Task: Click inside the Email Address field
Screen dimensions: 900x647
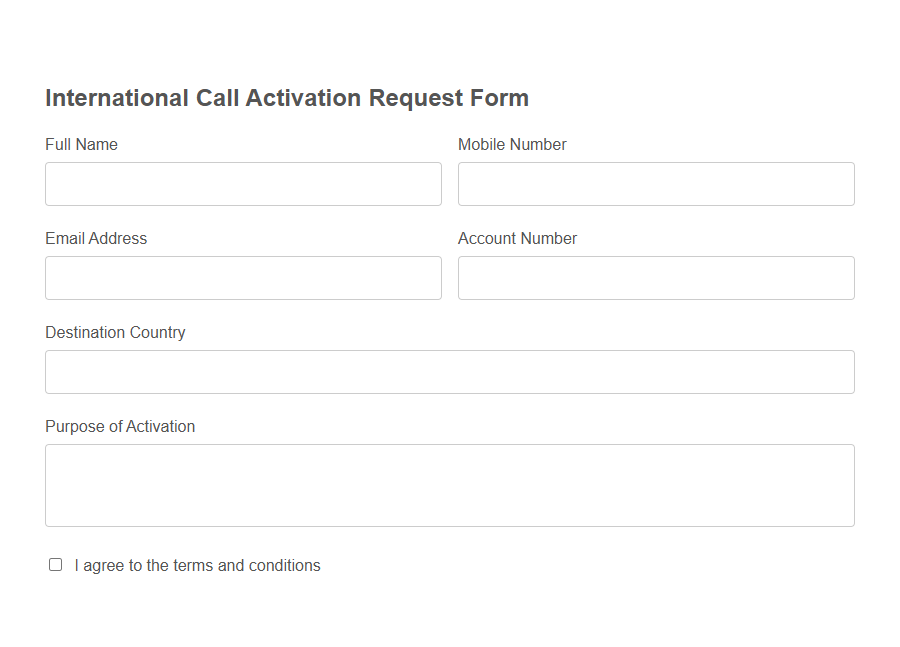Action: (x=243, y=277)
